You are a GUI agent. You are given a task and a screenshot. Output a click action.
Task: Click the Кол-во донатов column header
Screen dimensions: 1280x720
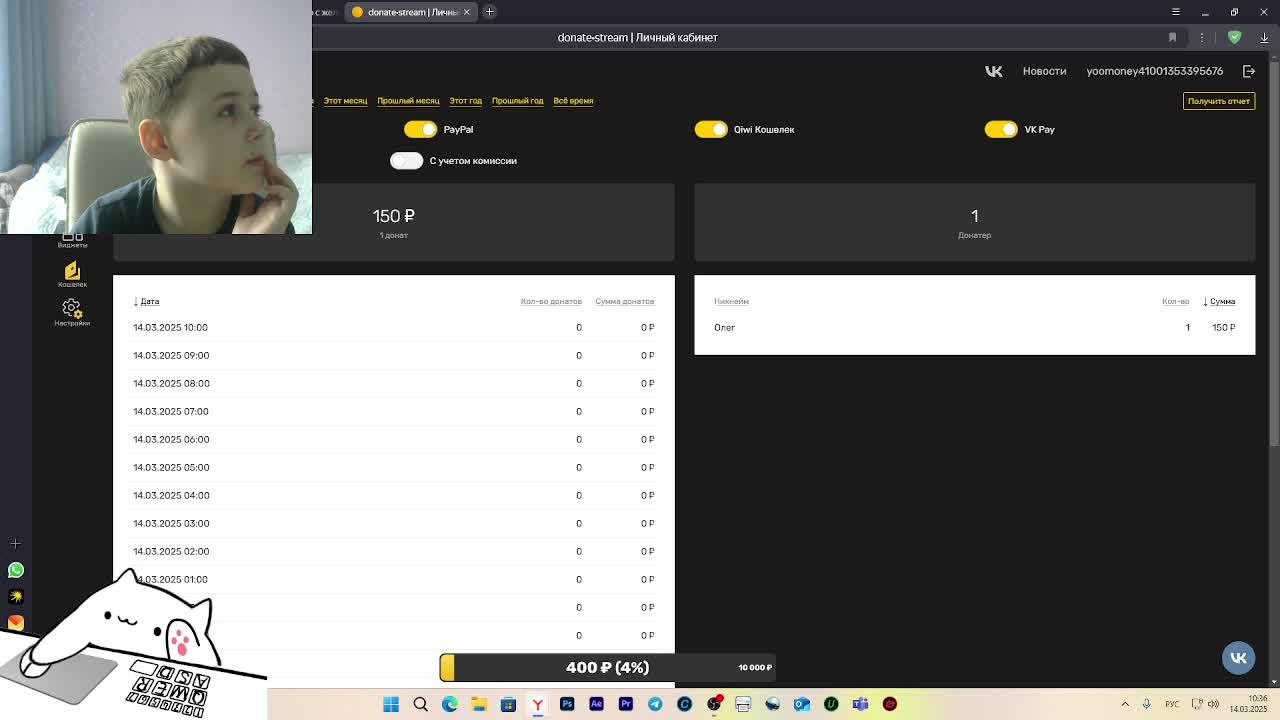pos(551,301)
